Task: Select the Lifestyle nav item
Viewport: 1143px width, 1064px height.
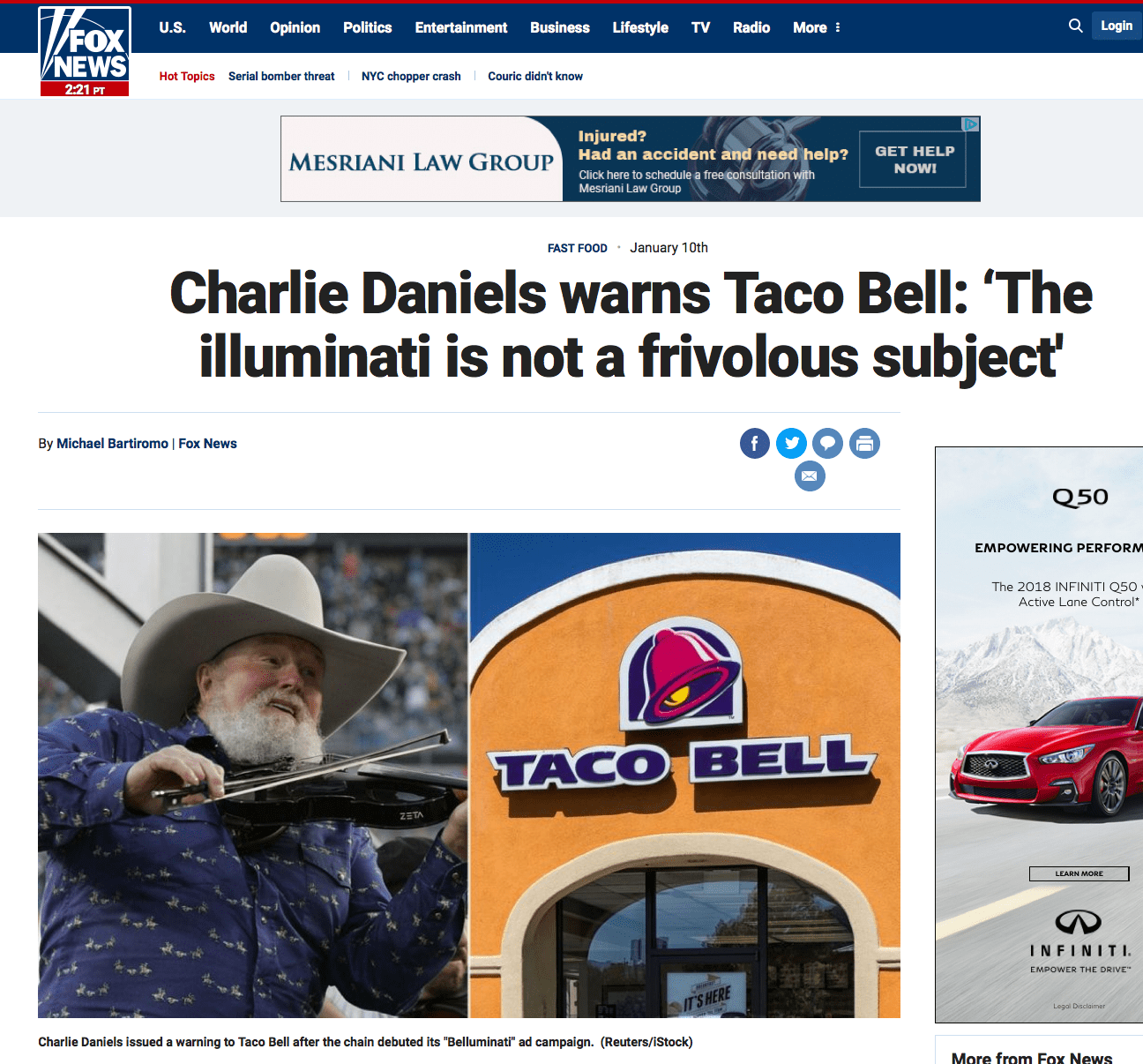Action: click(640, 27)
